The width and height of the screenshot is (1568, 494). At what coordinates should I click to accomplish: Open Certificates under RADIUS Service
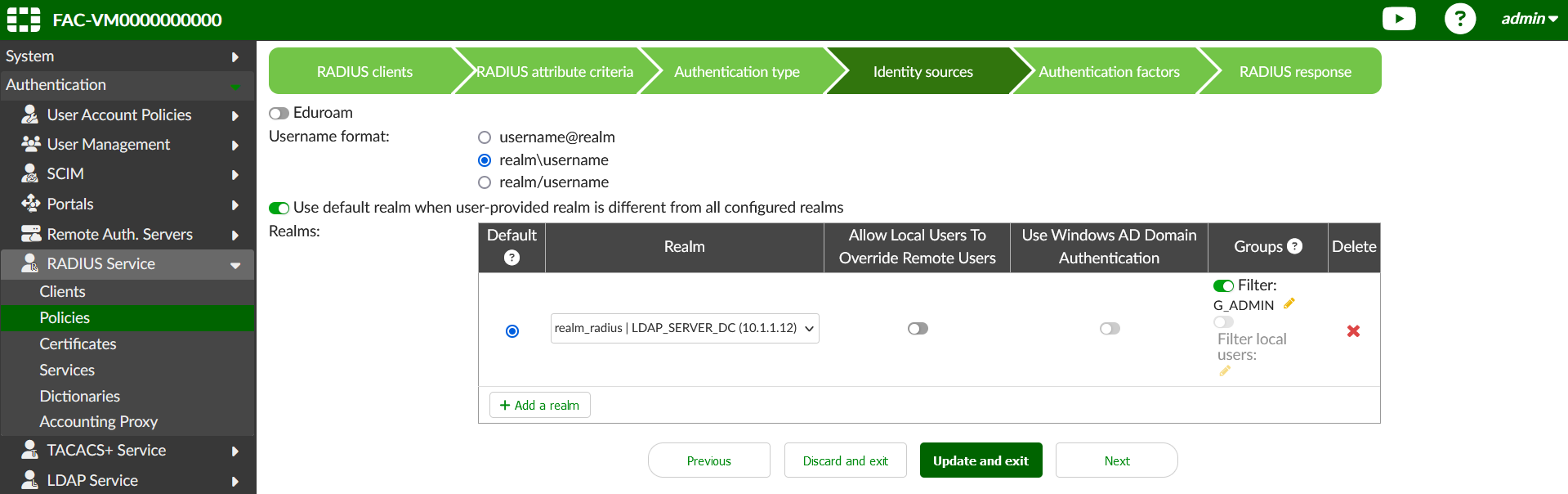click(x=78, y=344)
